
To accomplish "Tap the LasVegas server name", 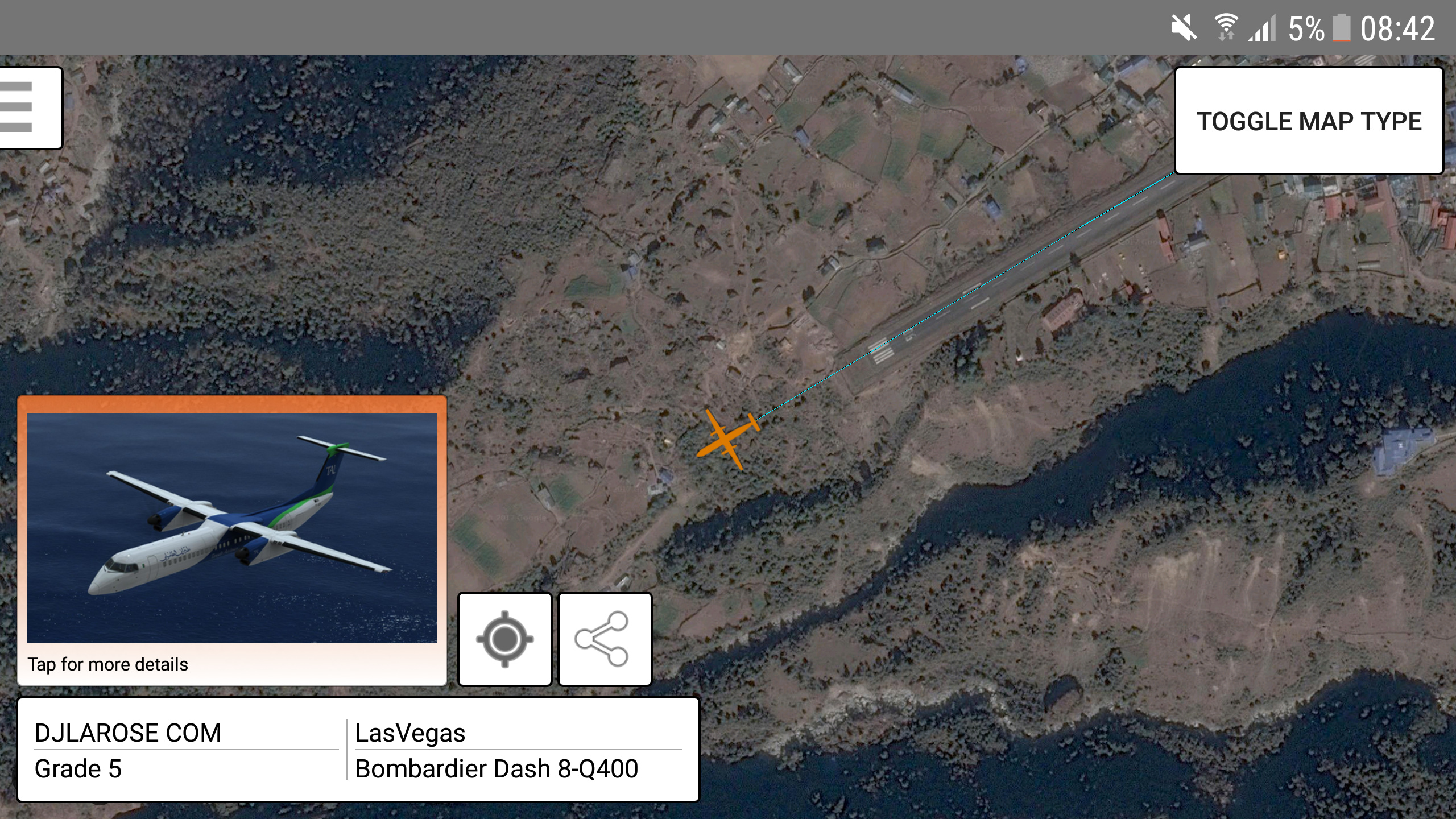I will click(410, 733).
